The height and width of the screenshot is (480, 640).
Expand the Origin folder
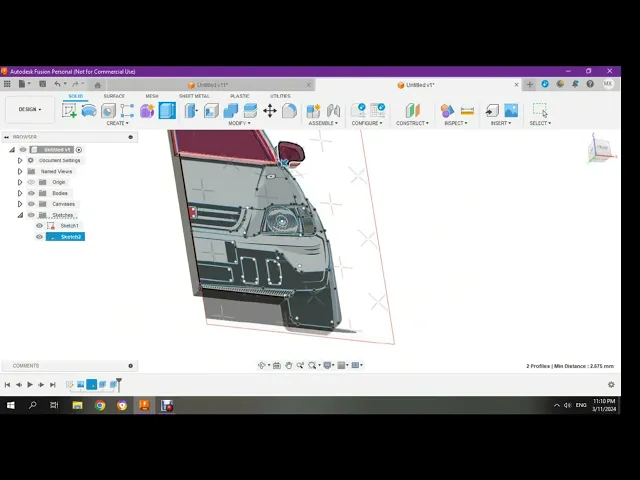pos(20,182)
